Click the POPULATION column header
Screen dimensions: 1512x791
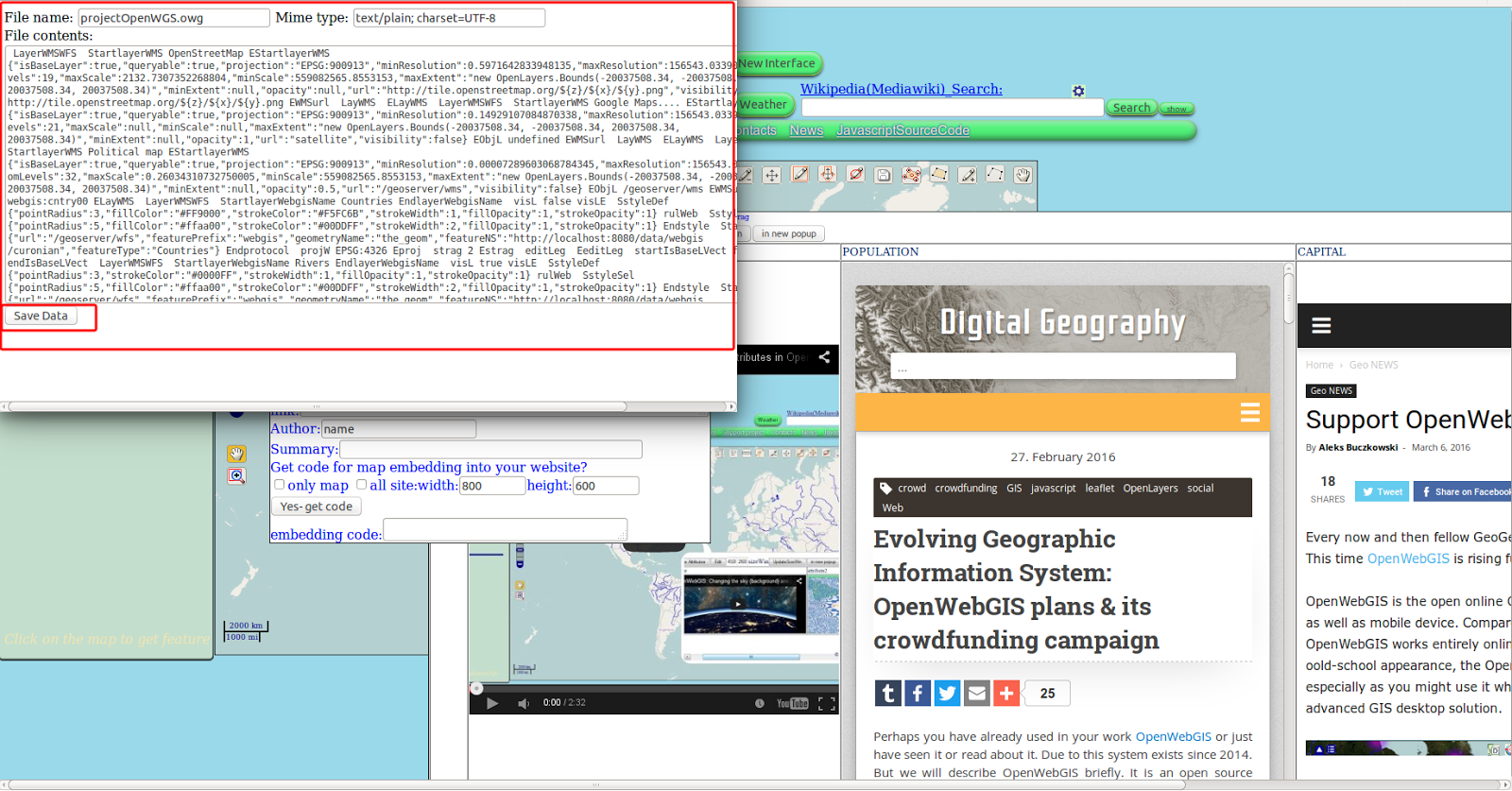tap(880, 251)
